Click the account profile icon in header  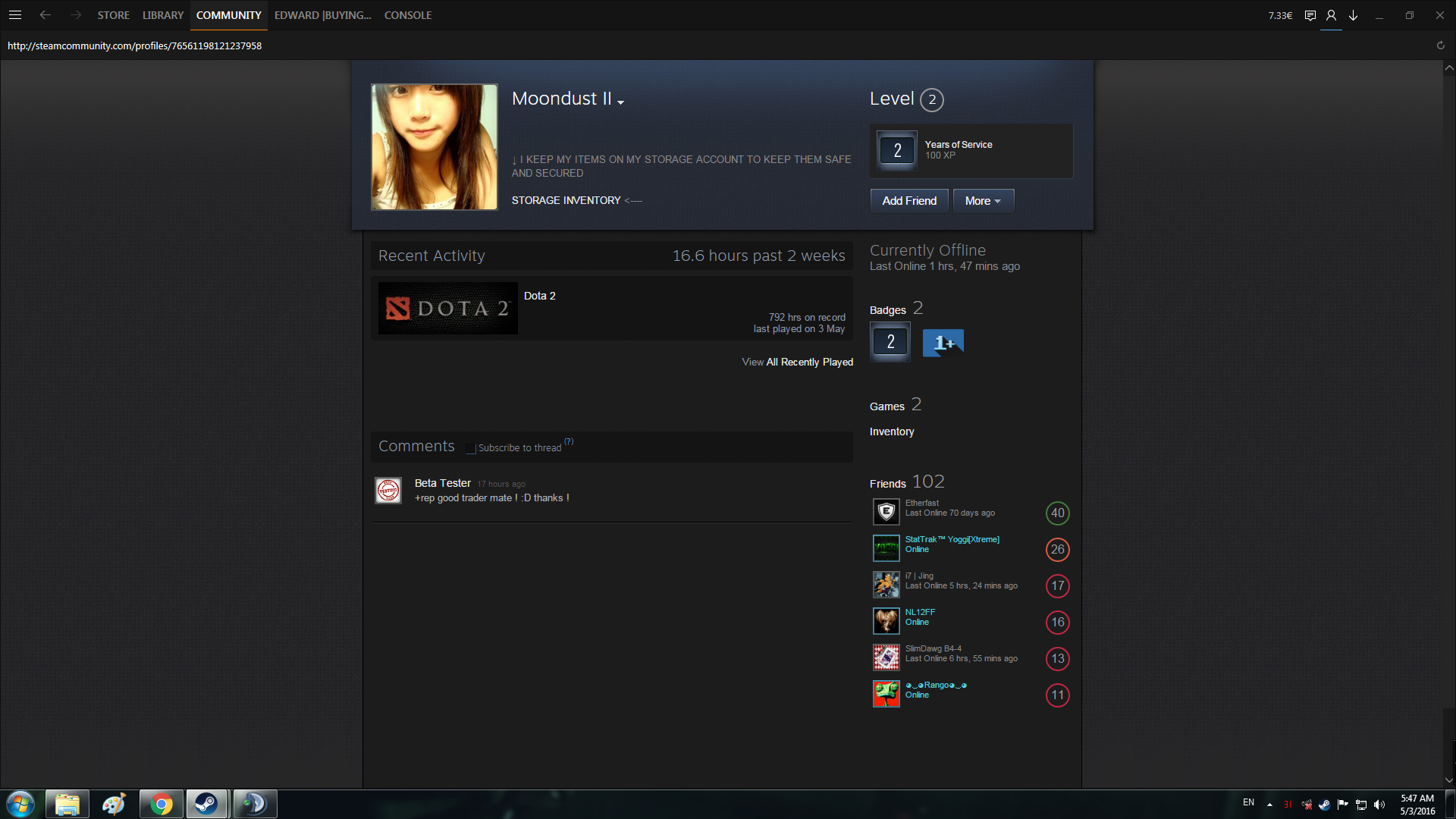coord(1331,15)
